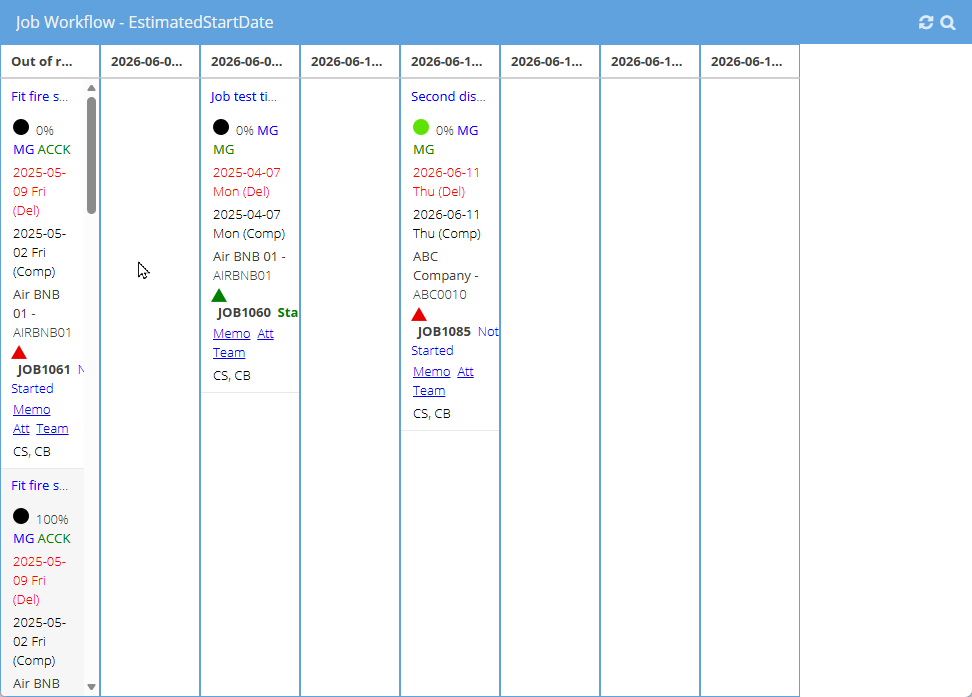Open Memo link for JOB1085
The image size is (972, 697).
tap(432, 372)
